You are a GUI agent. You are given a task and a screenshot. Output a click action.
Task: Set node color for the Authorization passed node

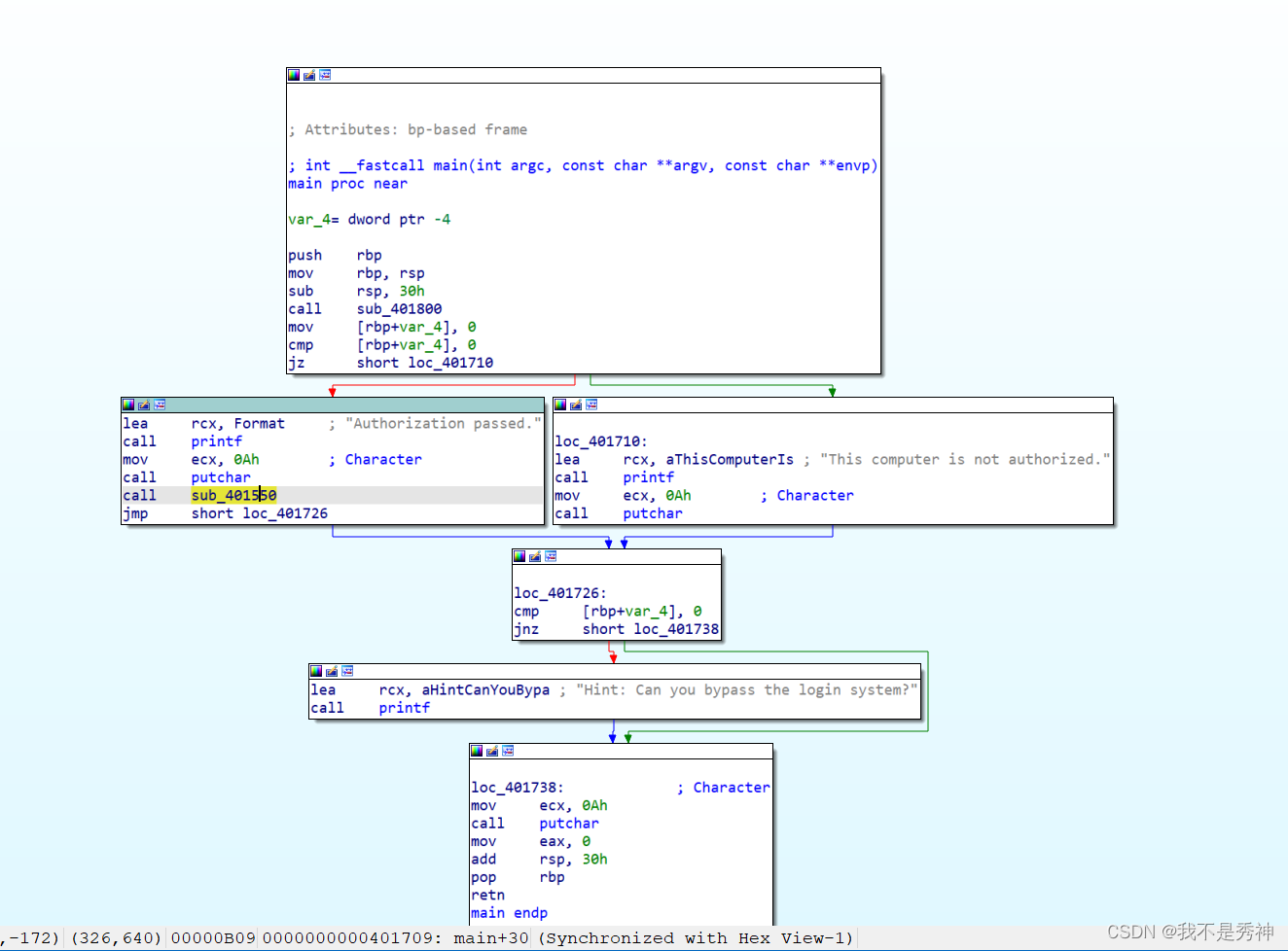(128, 405)
